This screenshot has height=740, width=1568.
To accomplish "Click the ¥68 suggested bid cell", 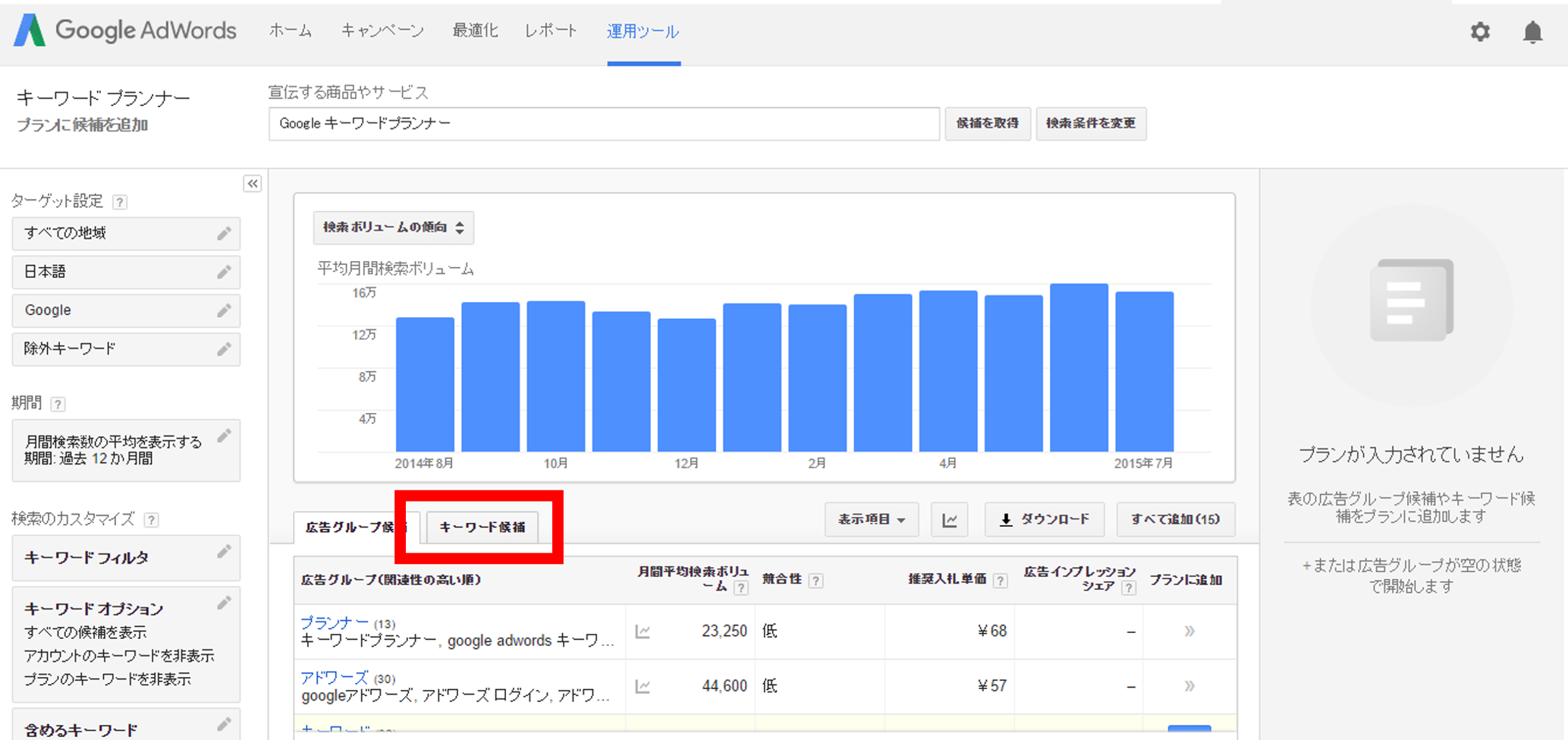I will (x=992, y=631).
